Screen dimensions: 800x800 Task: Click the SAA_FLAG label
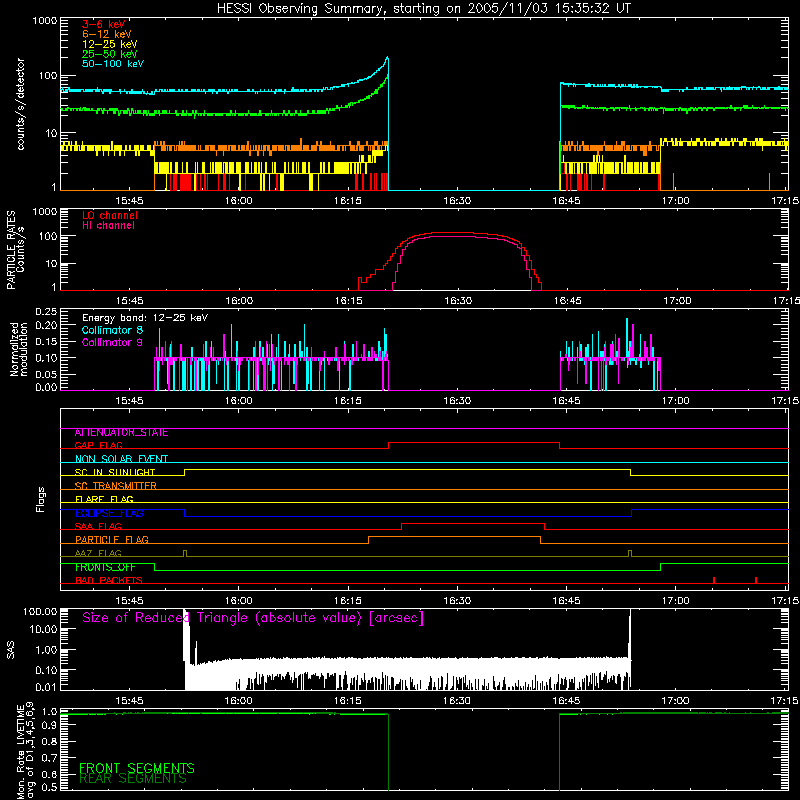[98, 526]
